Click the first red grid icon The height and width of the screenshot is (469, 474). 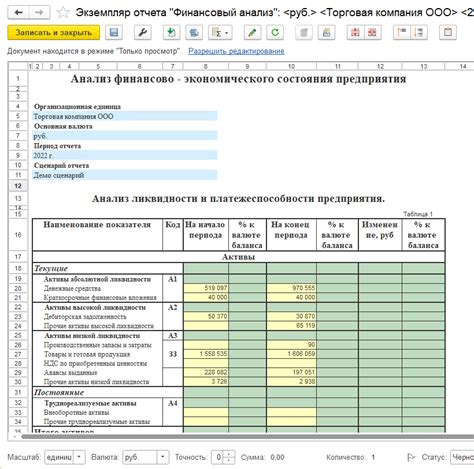click(x=355, y=33)
